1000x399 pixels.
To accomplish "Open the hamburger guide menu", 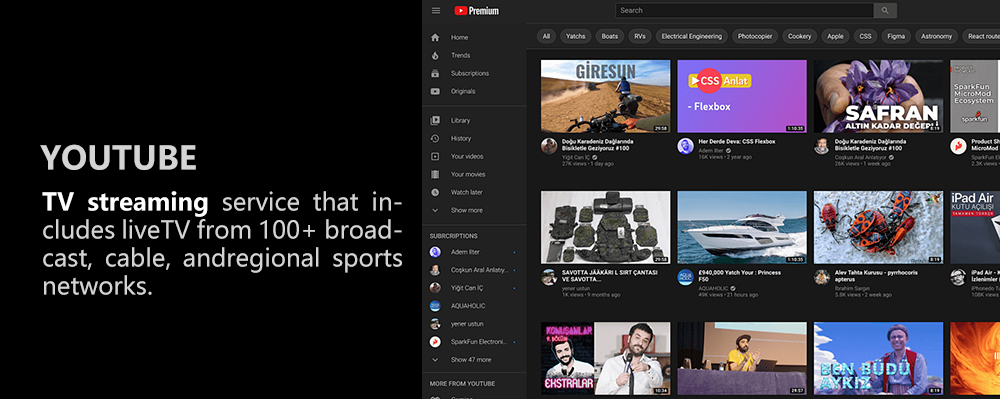I will [436, 10].
